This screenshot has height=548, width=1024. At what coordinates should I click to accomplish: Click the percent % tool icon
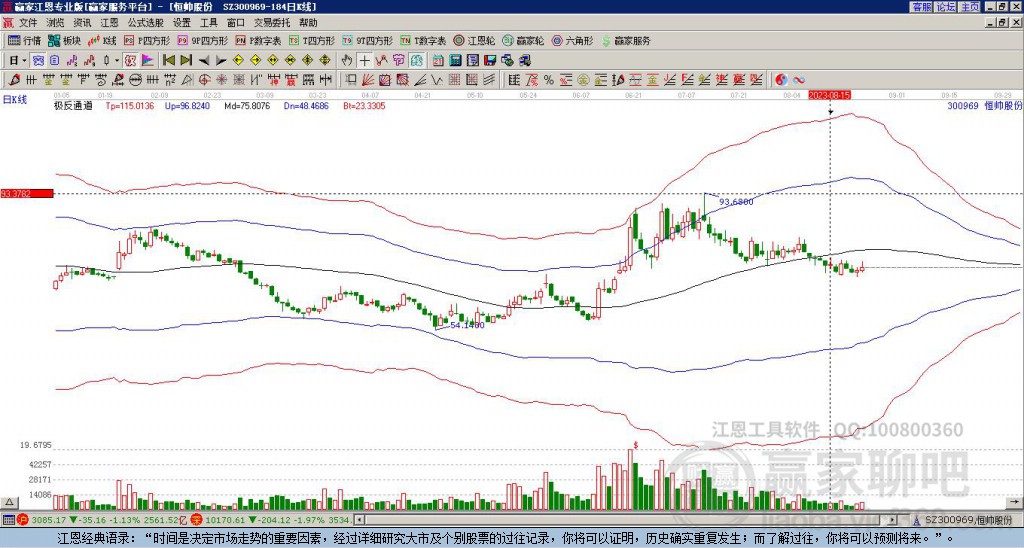tap(549, 80)
